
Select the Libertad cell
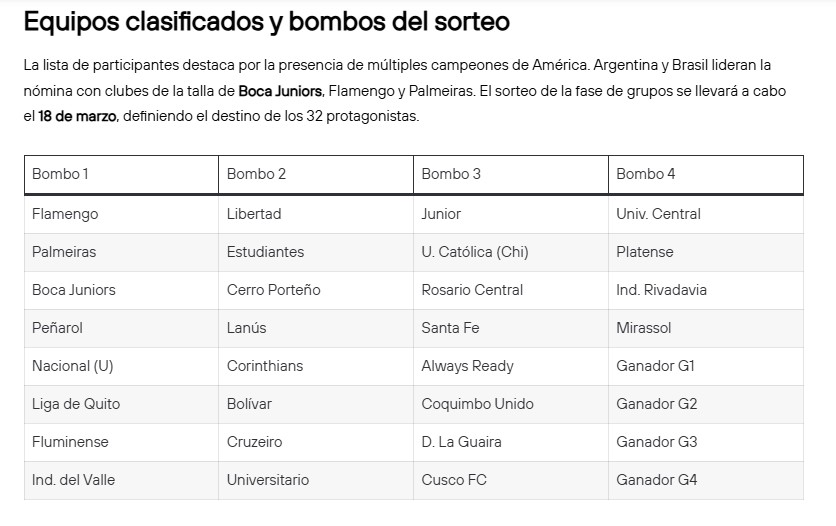pos(254,214)
